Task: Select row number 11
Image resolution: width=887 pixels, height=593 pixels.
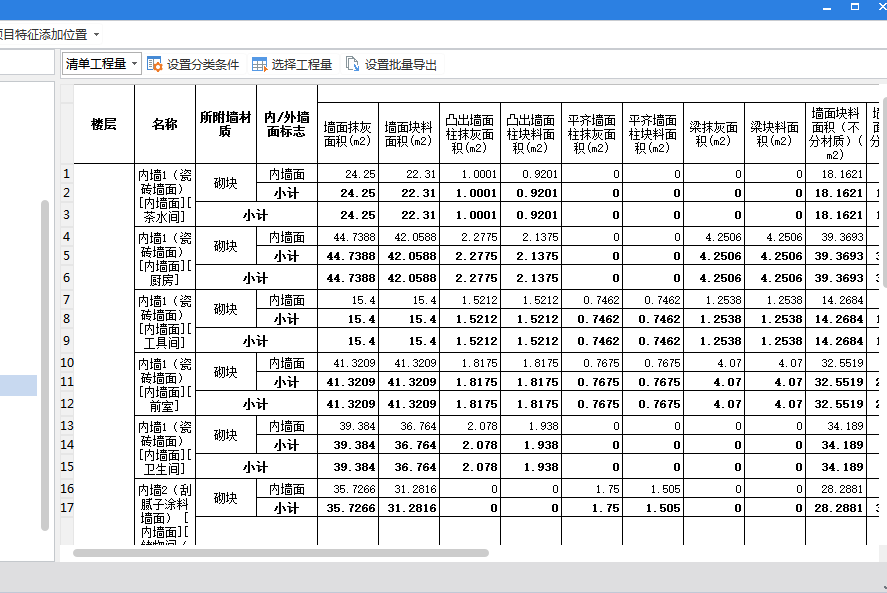Action: pos(67,382)
